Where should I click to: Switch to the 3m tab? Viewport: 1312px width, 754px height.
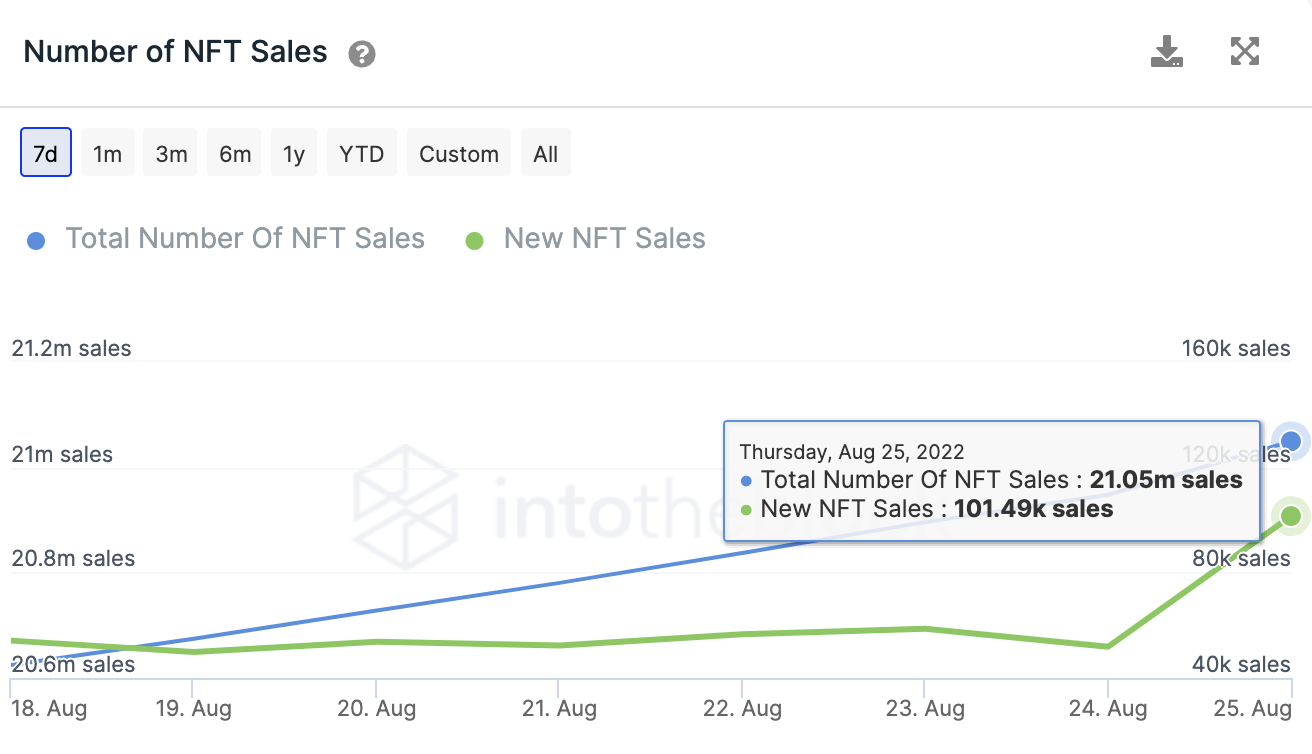[x=169, y=152]
